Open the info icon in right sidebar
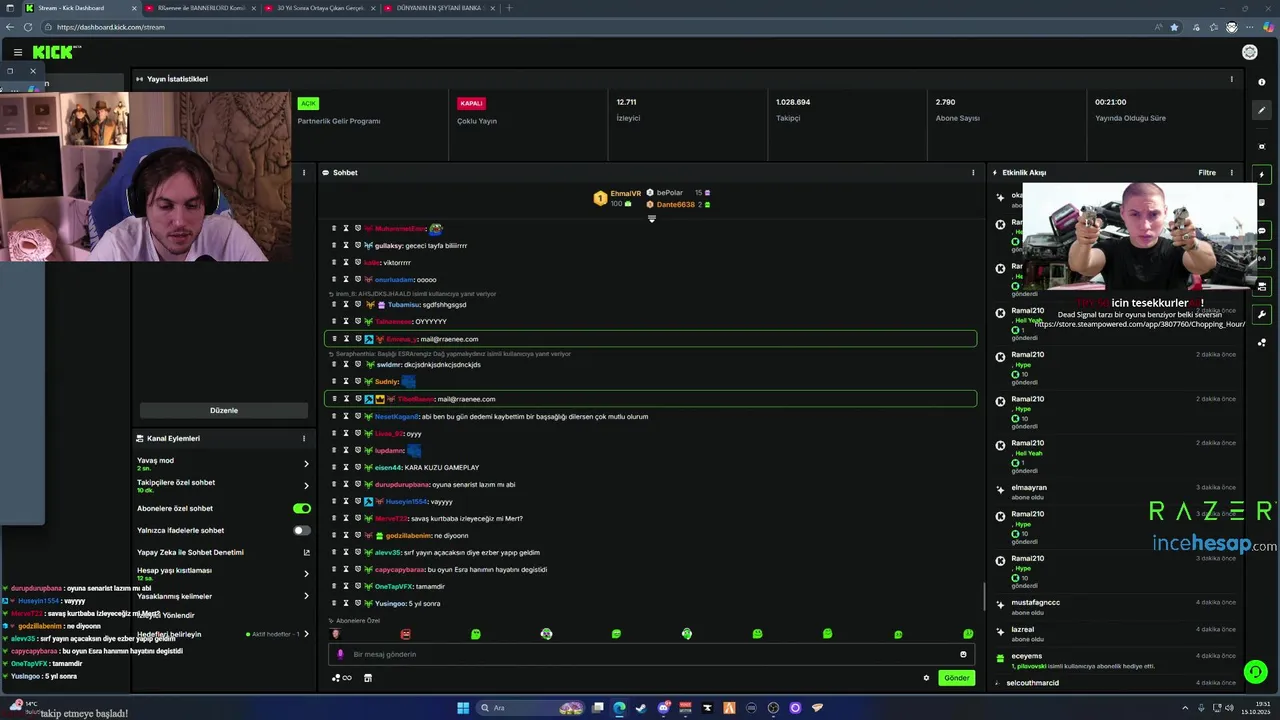 click(x=1262, y=82)
